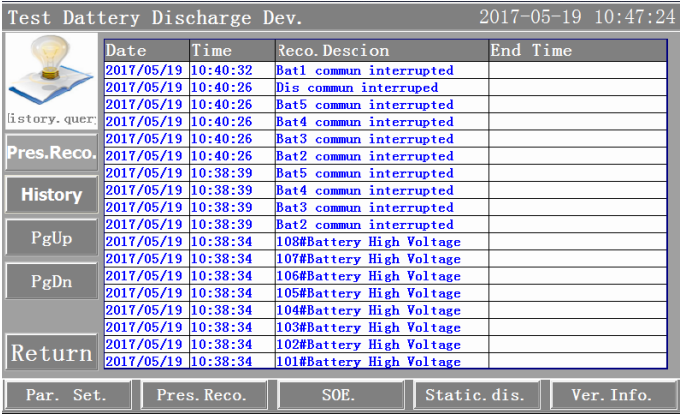The width and height of the screenshot is (682, 414).
Task: Select the Ver. Info. tab
Action: coord(611,395)
